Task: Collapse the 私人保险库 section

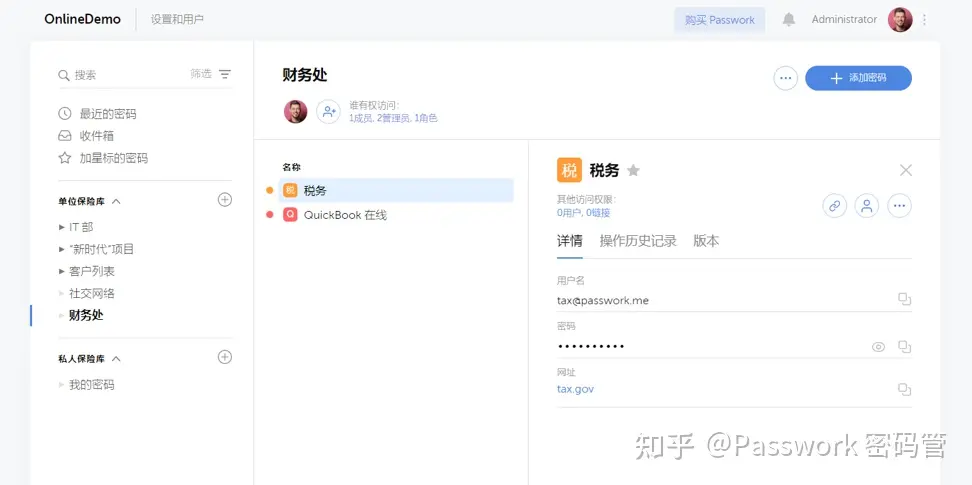Action: click(116, 358)
